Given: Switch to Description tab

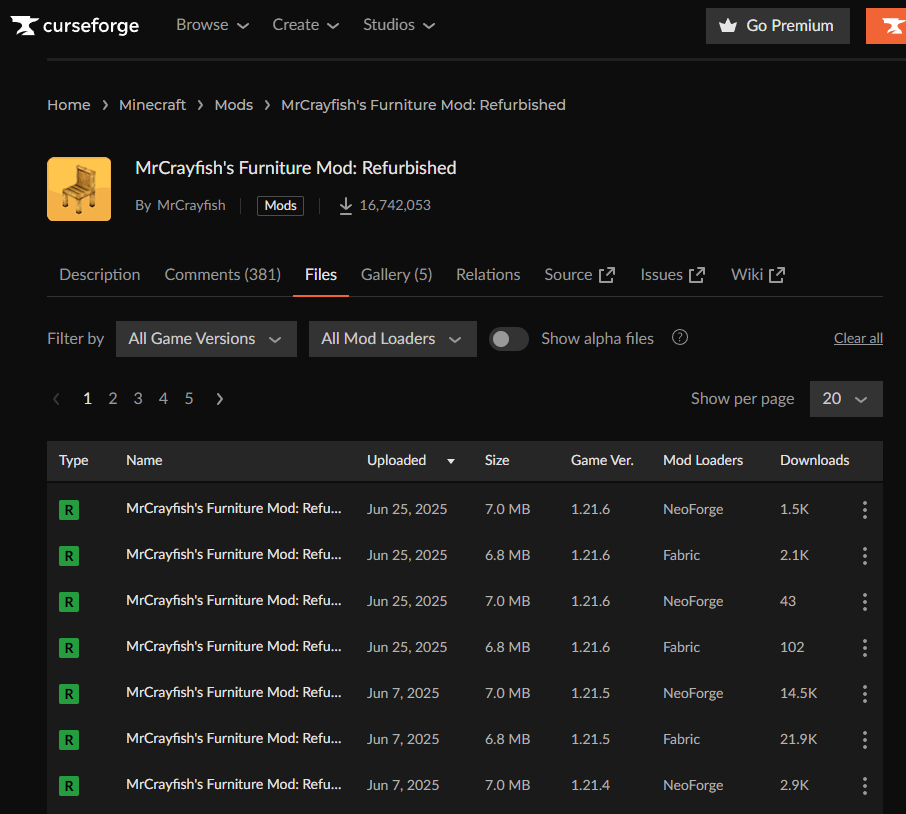Looking at the screenshot, I should [x=100, y=275].
